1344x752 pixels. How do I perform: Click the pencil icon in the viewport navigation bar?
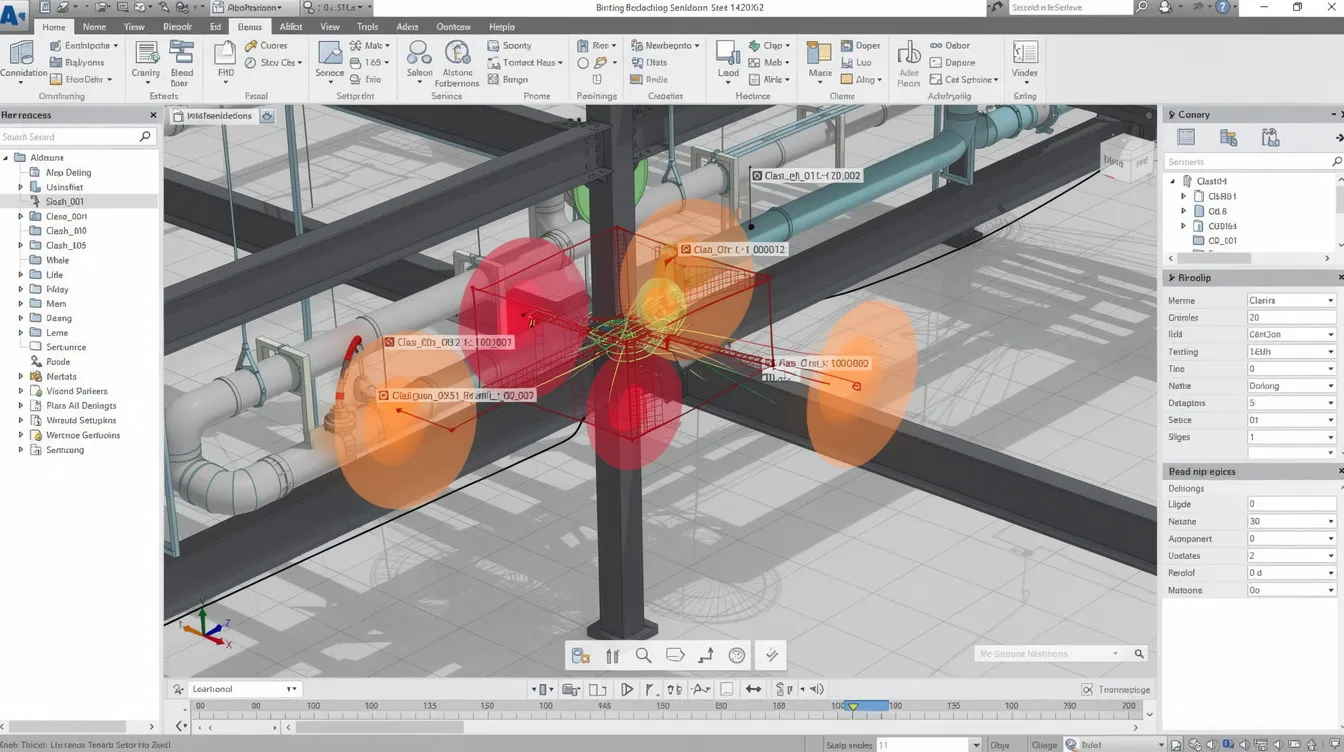tap(772, 656)
